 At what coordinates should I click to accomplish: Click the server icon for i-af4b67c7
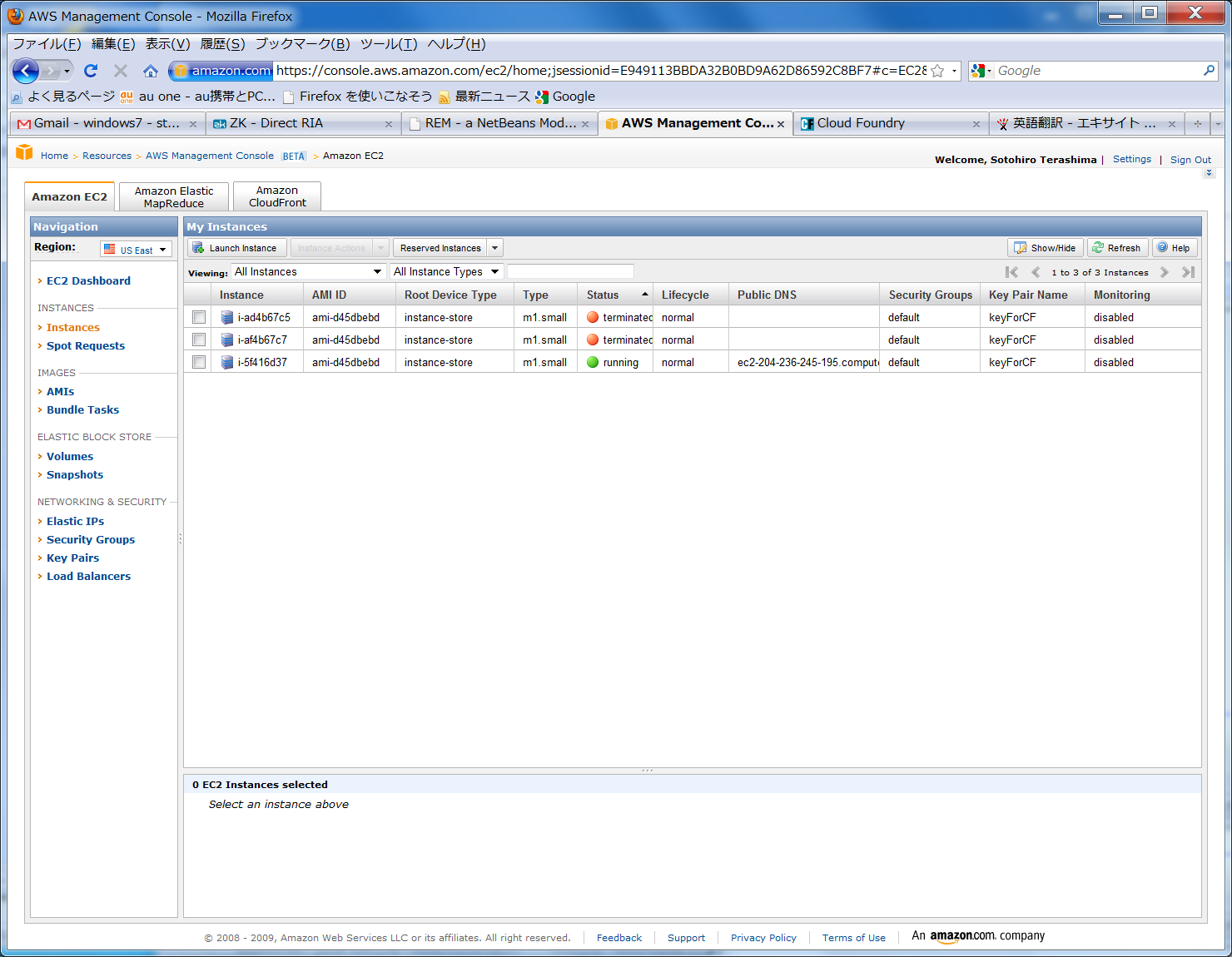point(227,340)
